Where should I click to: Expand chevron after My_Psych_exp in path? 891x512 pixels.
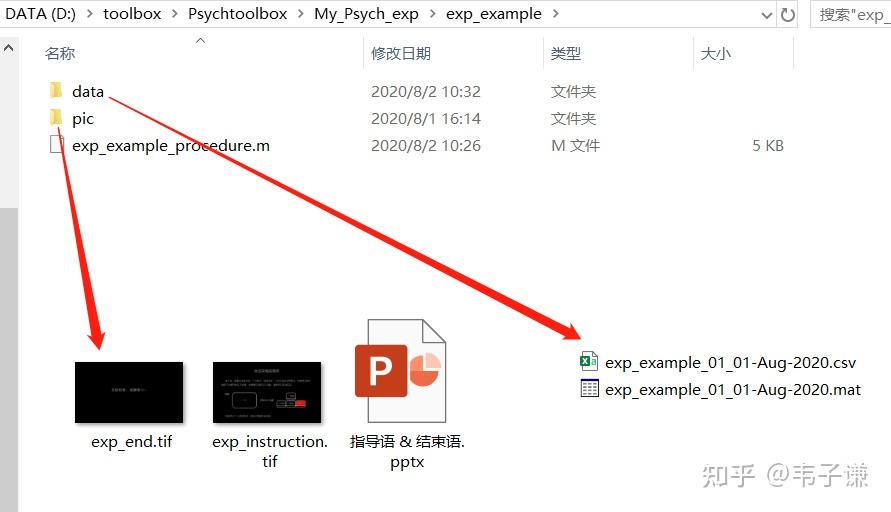coord(432,14)
